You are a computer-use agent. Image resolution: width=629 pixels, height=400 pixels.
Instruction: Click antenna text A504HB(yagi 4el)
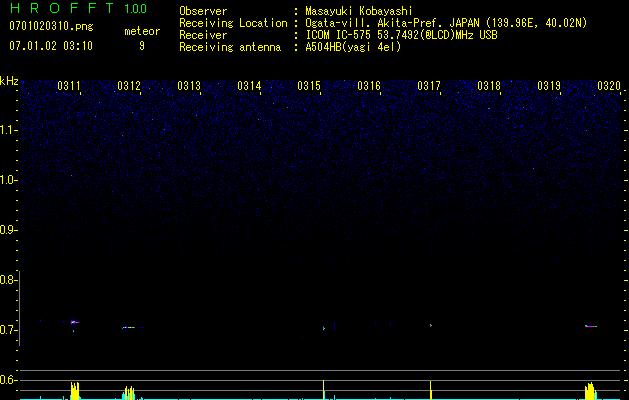tap(353, 47)
